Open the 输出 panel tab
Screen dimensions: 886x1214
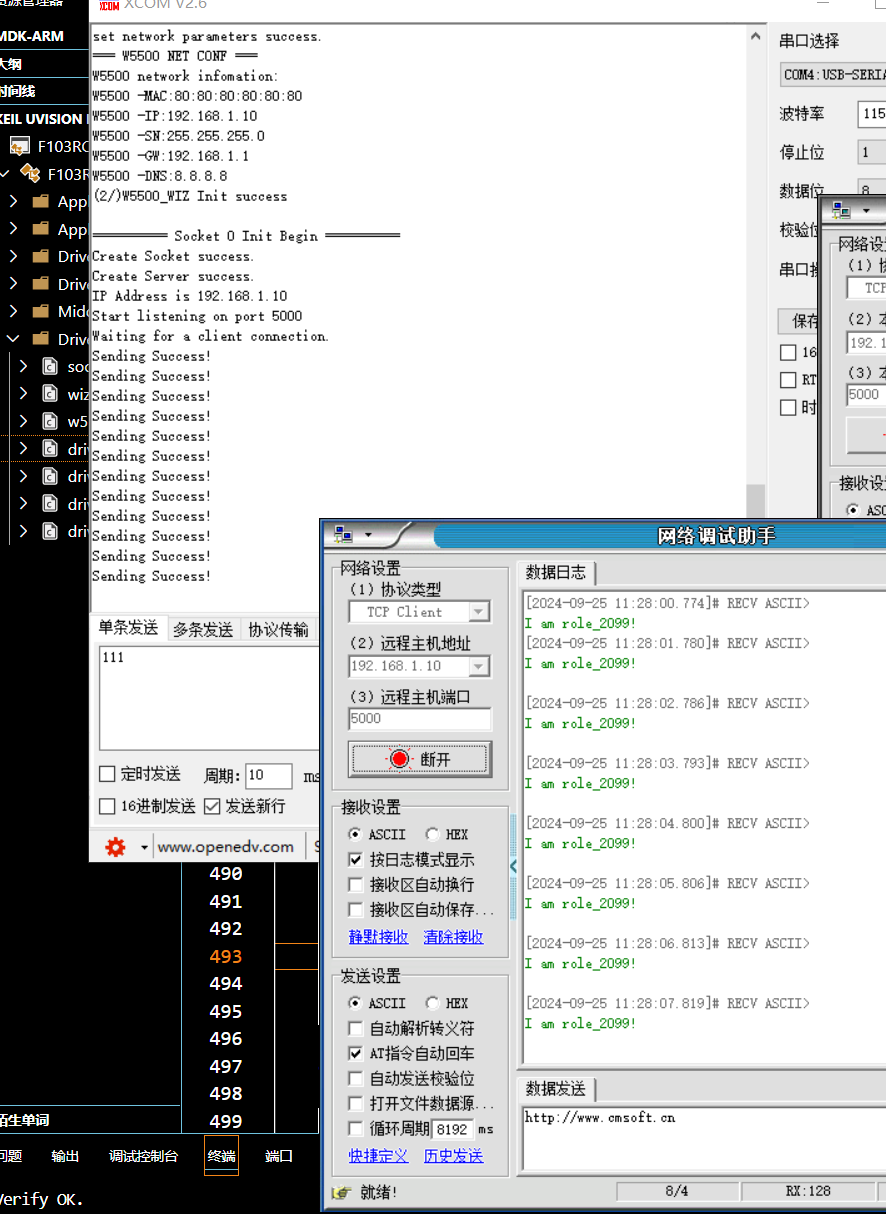pyautogui.click(x=65, y=1156)
